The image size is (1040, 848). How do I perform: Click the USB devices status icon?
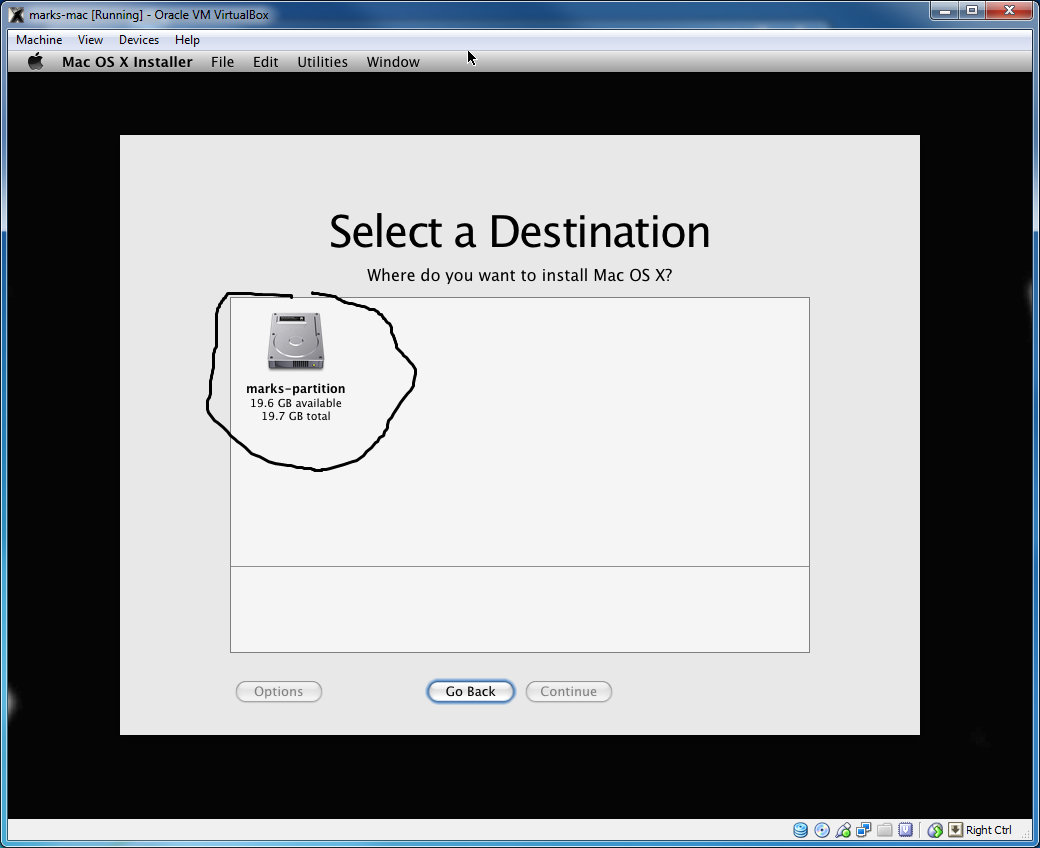[843, 830]
